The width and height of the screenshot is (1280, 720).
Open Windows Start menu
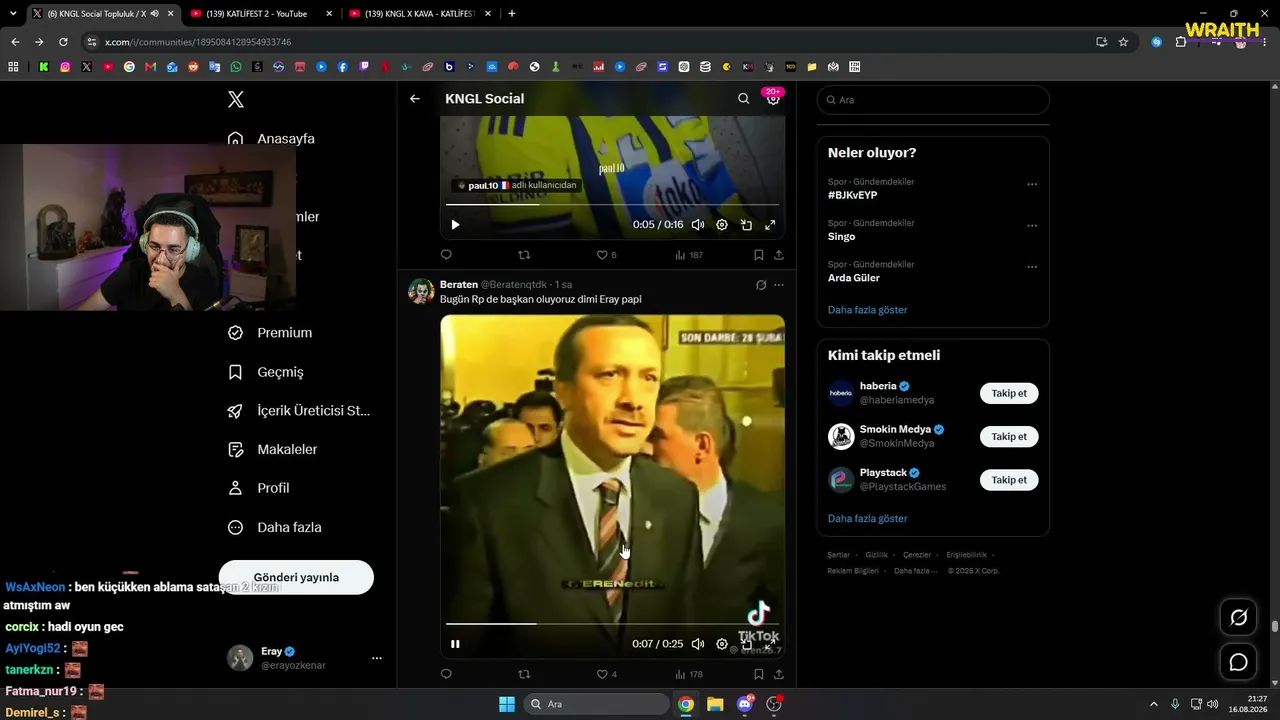point(506,704)
